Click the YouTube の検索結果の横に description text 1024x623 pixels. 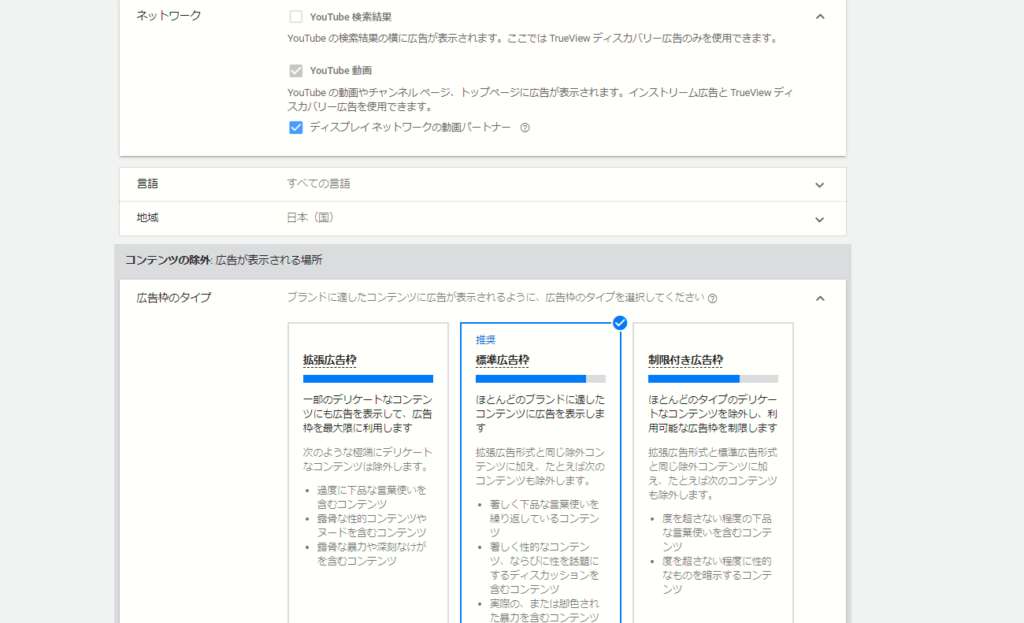(x=533, y=39)
